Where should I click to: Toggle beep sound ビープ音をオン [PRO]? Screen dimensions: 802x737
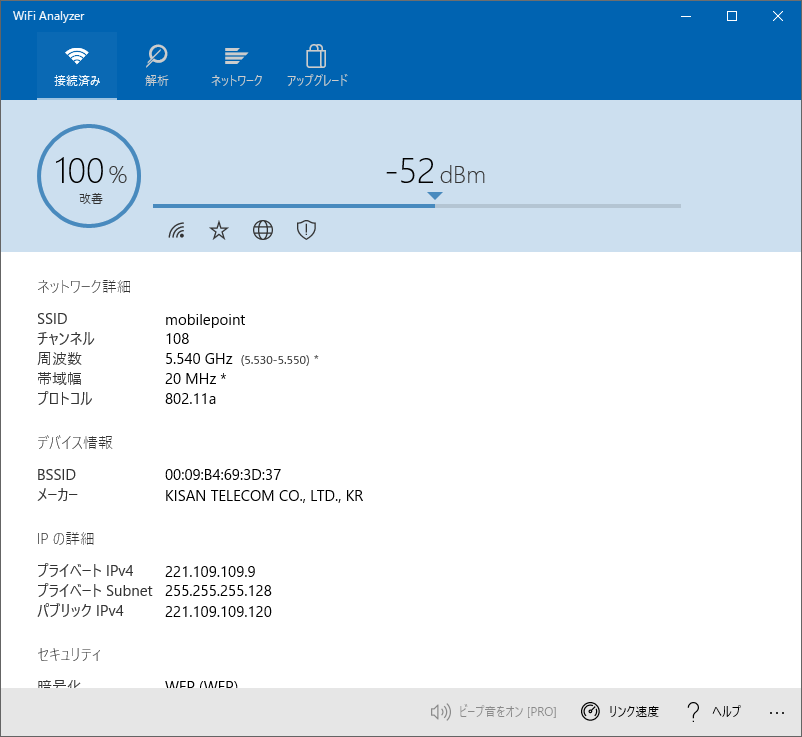click(x=492, y=712)
